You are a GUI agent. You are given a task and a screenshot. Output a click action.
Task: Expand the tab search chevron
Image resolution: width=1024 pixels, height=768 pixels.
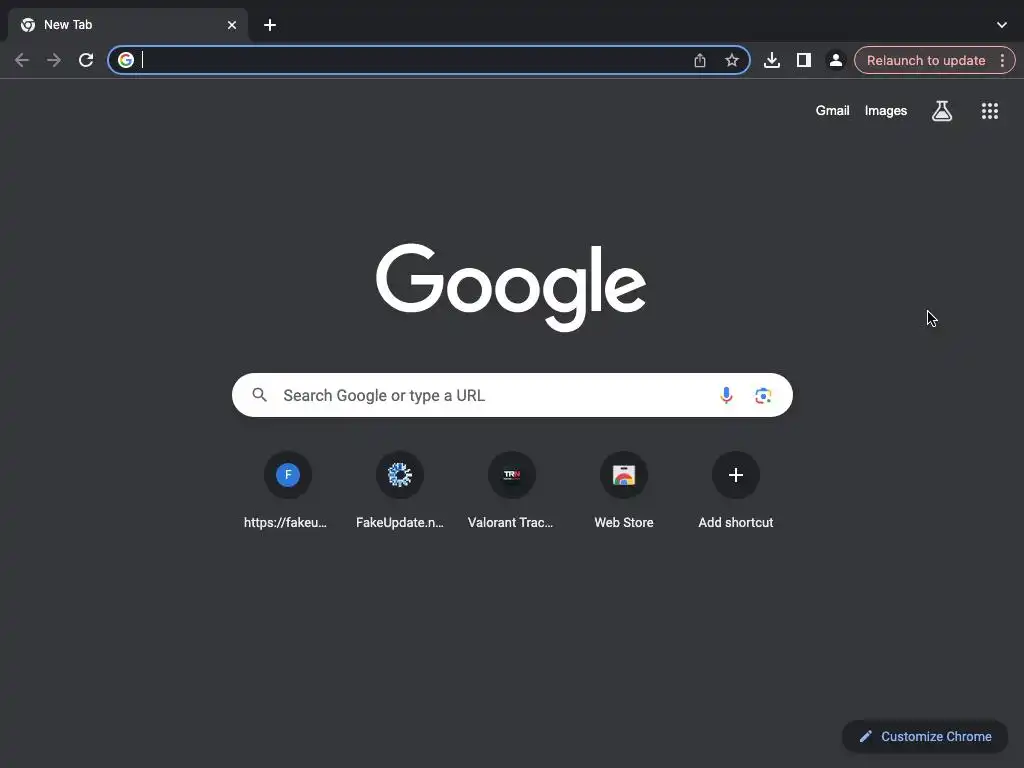coord(1002,25)
